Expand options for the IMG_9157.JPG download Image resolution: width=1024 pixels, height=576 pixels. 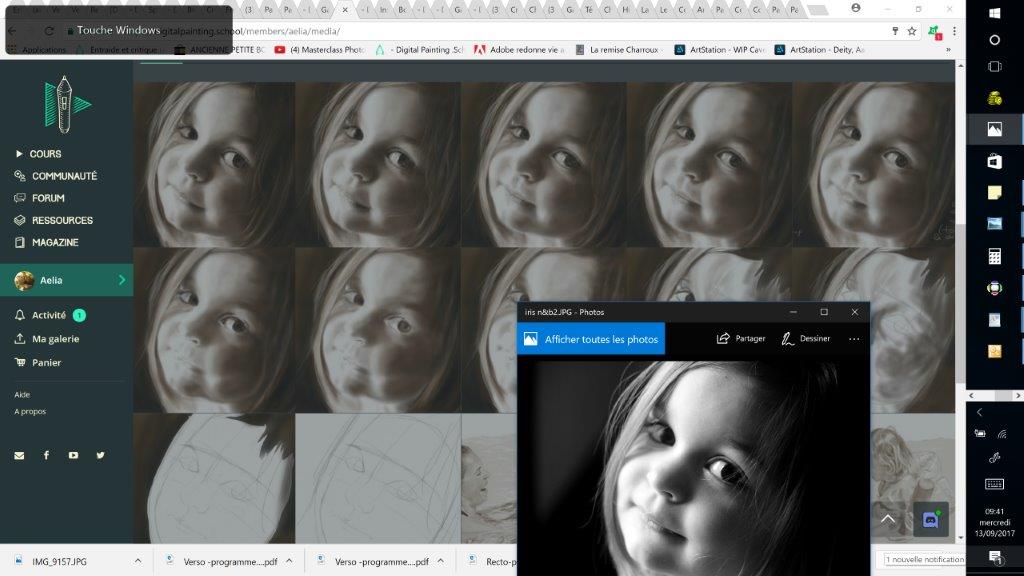coord(137,561)
